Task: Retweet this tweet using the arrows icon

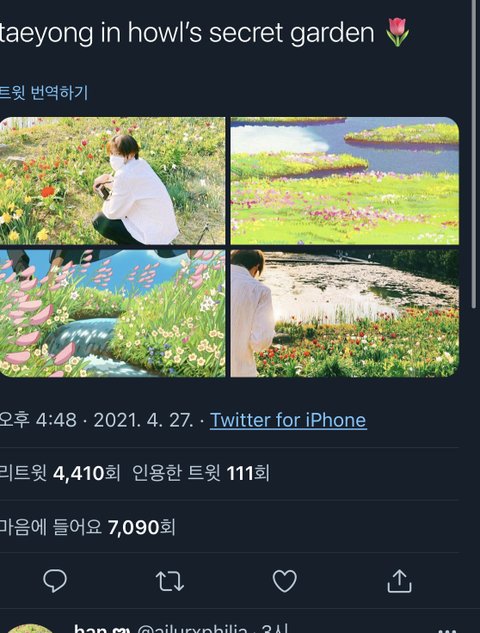Action: (x=170, y=581)
